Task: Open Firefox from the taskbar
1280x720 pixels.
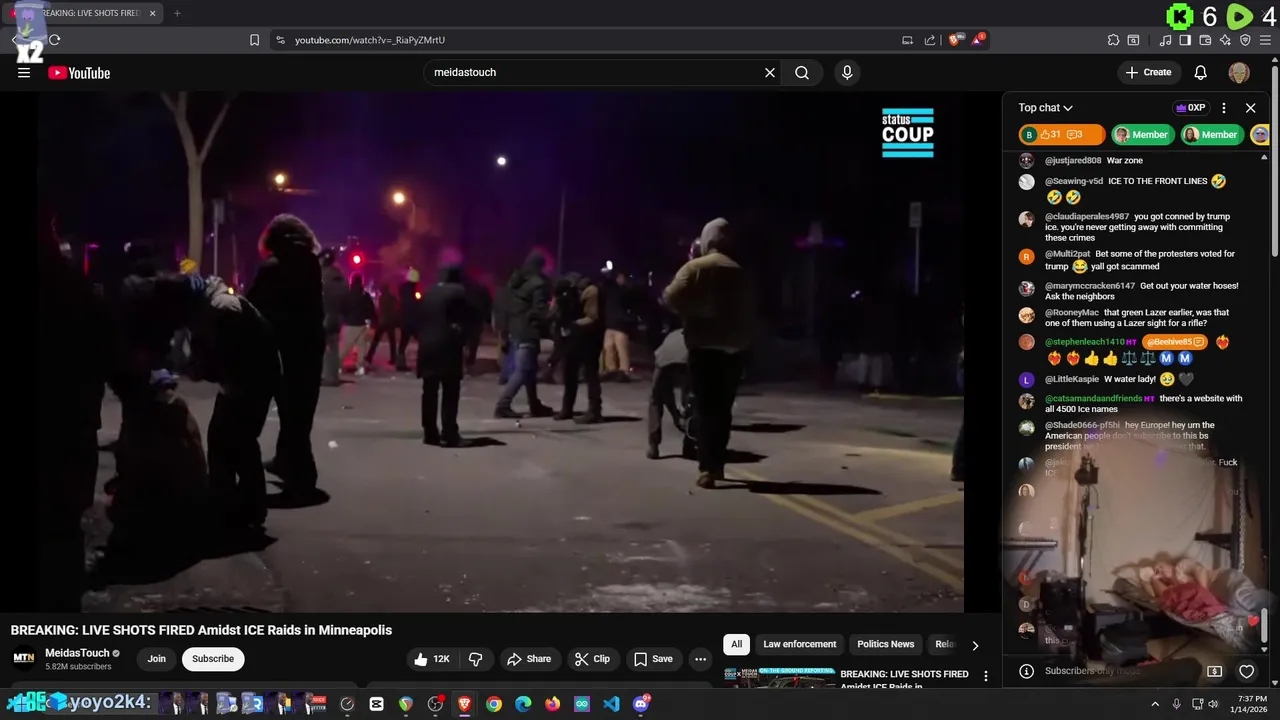Action: point(553,704)
